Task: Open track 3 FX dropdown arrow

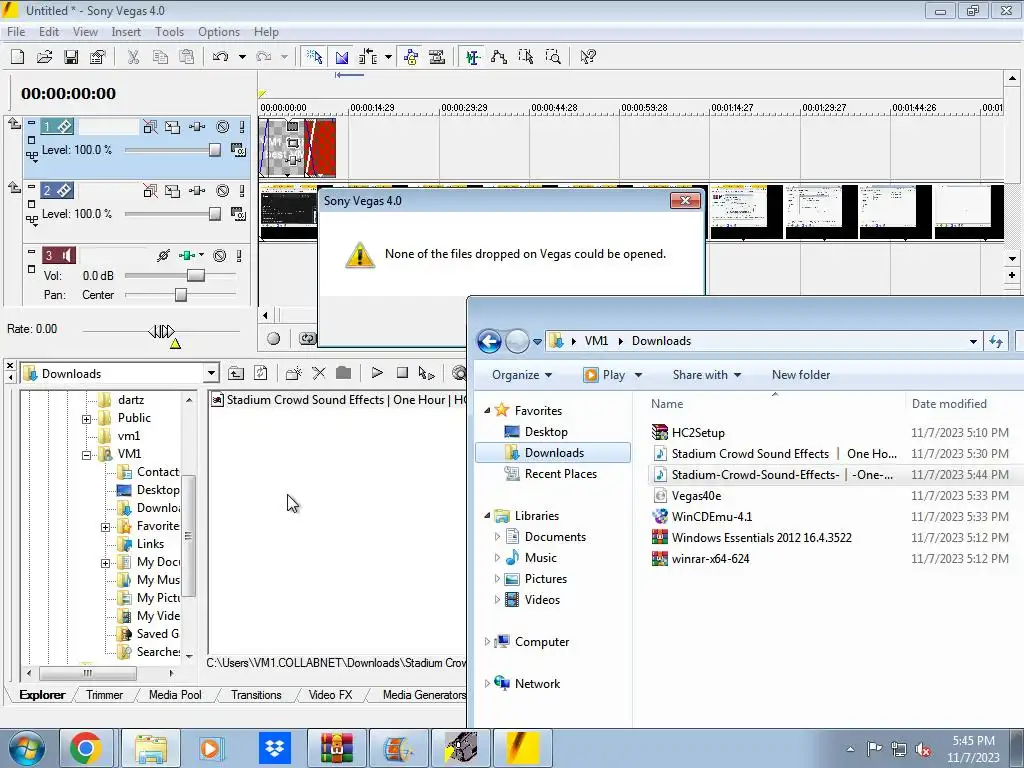Action: tap(201, 255)
